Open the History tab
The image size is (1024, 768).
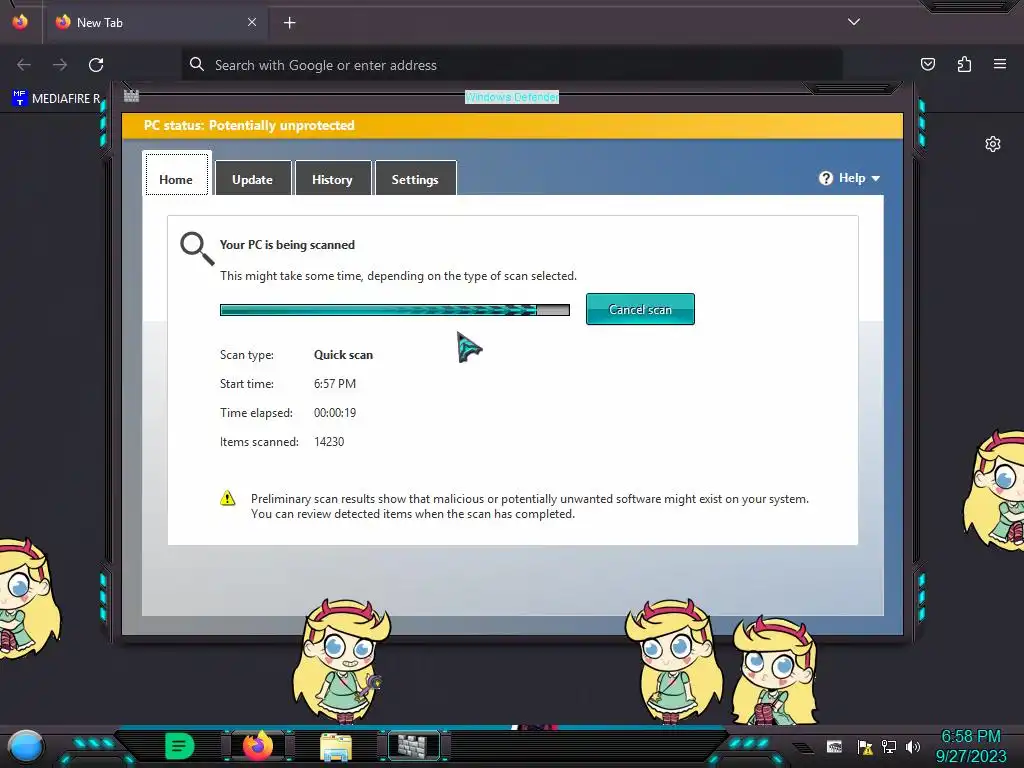(x=332, y=179)
